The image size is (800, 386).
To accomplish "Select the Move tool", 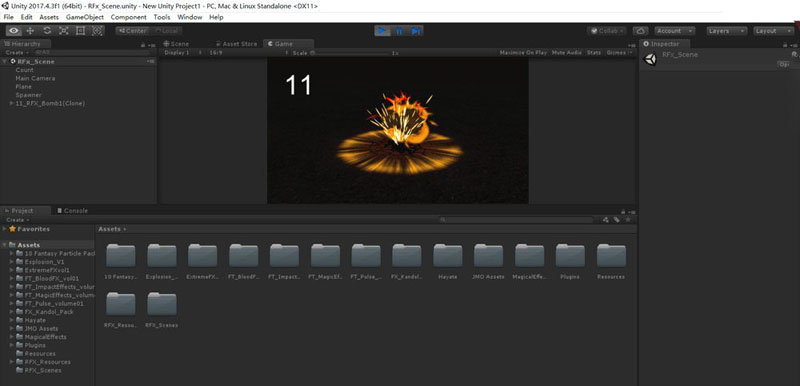I will coord(30,31).
